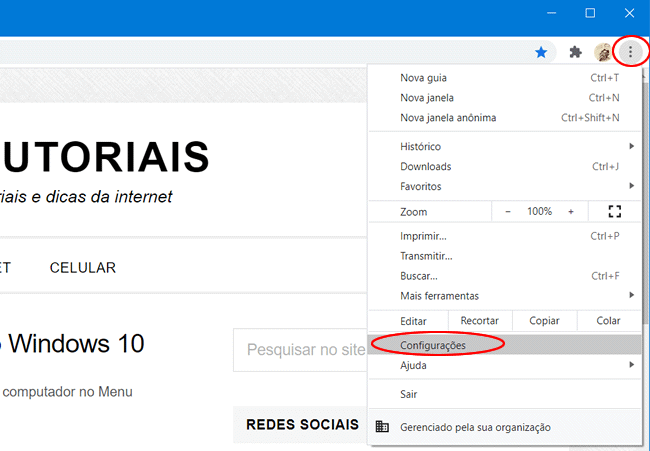This screenshot has width=650, height=451.
Task: Select Nova janela anônima
Action: click(448, 118)
